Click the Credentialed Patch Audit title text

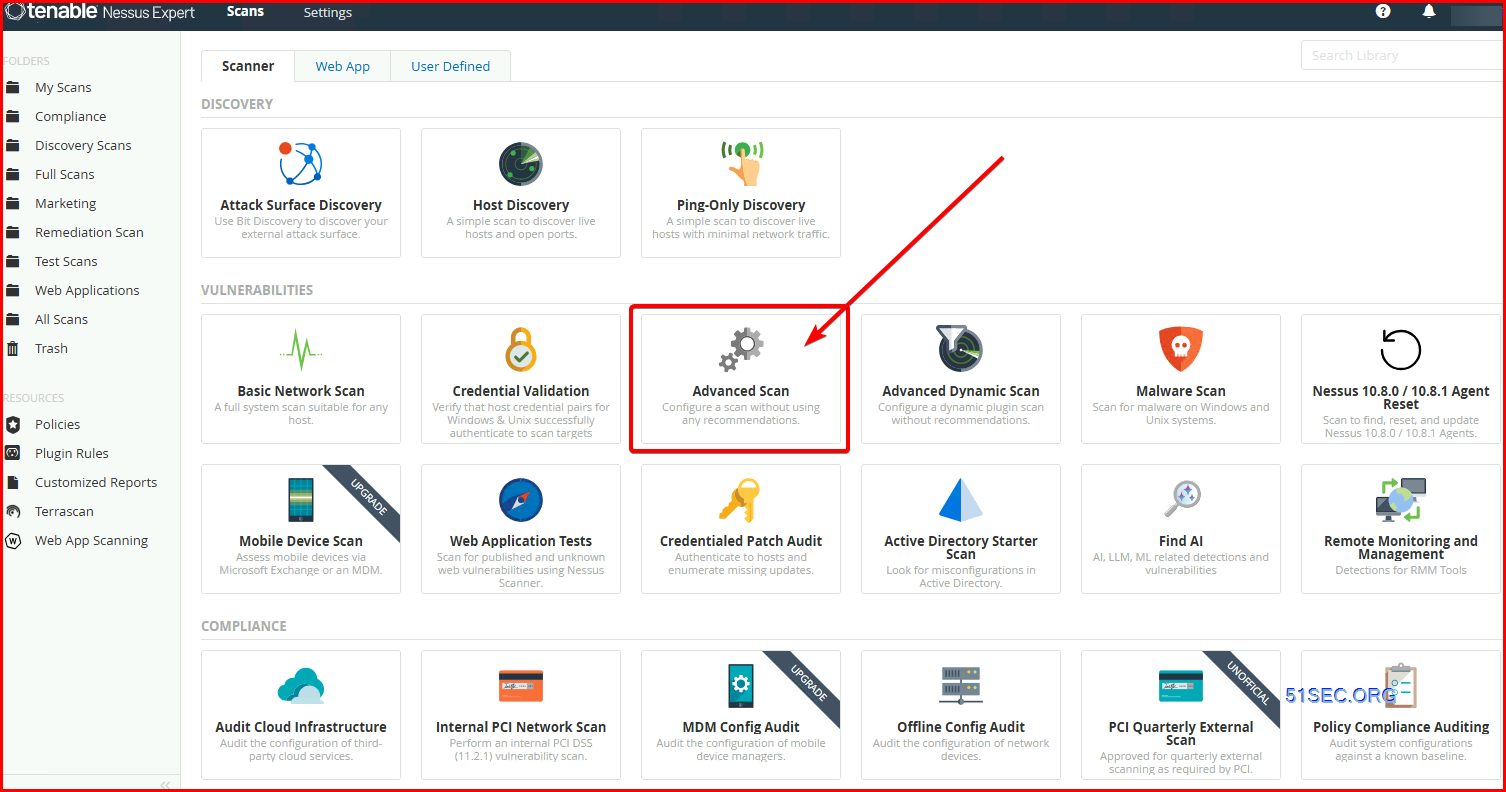pos(741,541)
